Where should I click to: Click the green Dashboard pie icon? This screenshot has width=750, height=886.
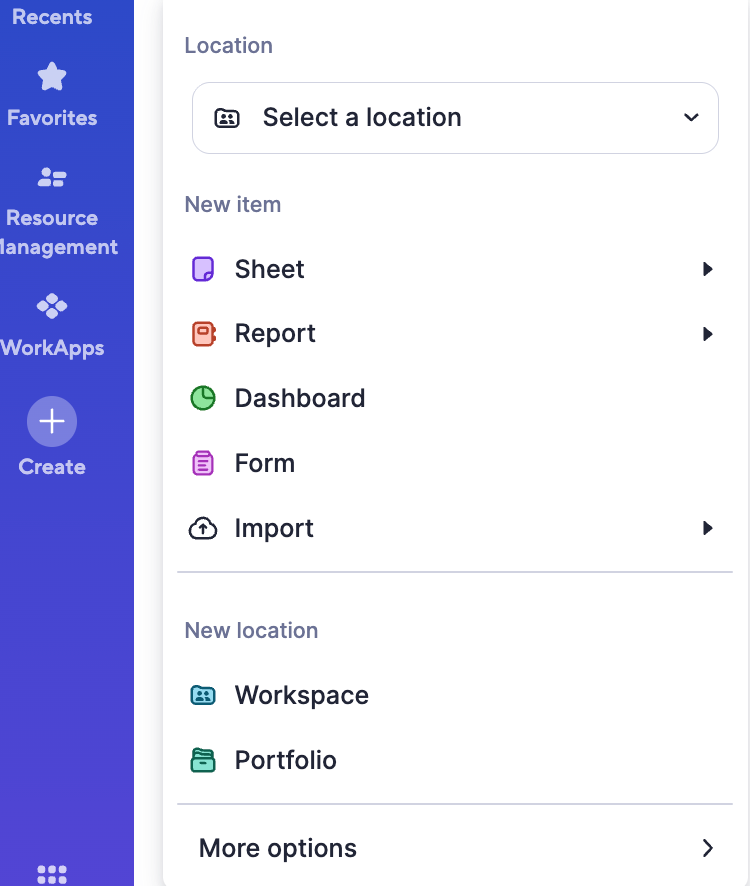click(x=203, y=398)
